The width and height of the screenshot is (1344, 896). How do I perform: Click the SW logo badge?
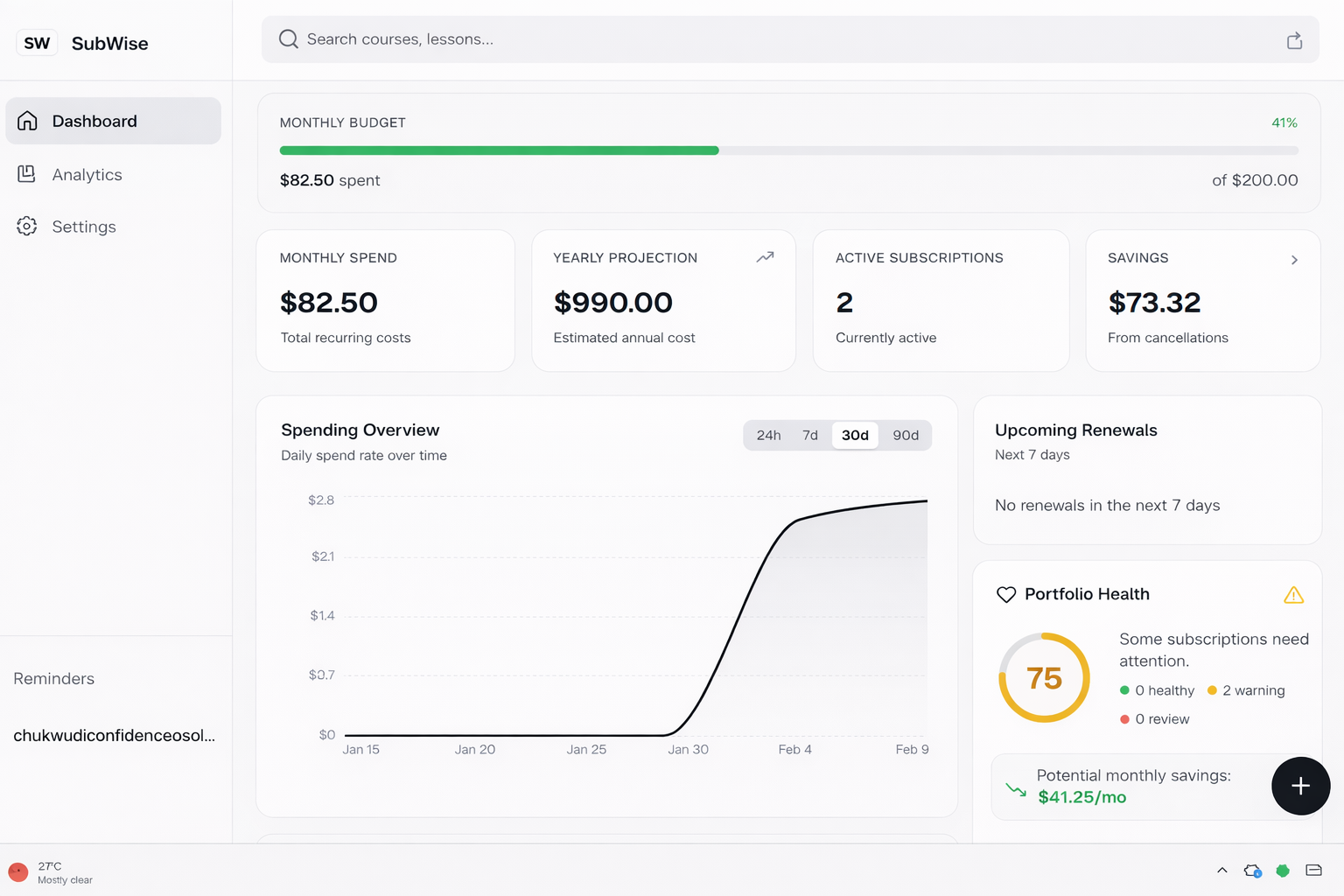click(37, 43)
